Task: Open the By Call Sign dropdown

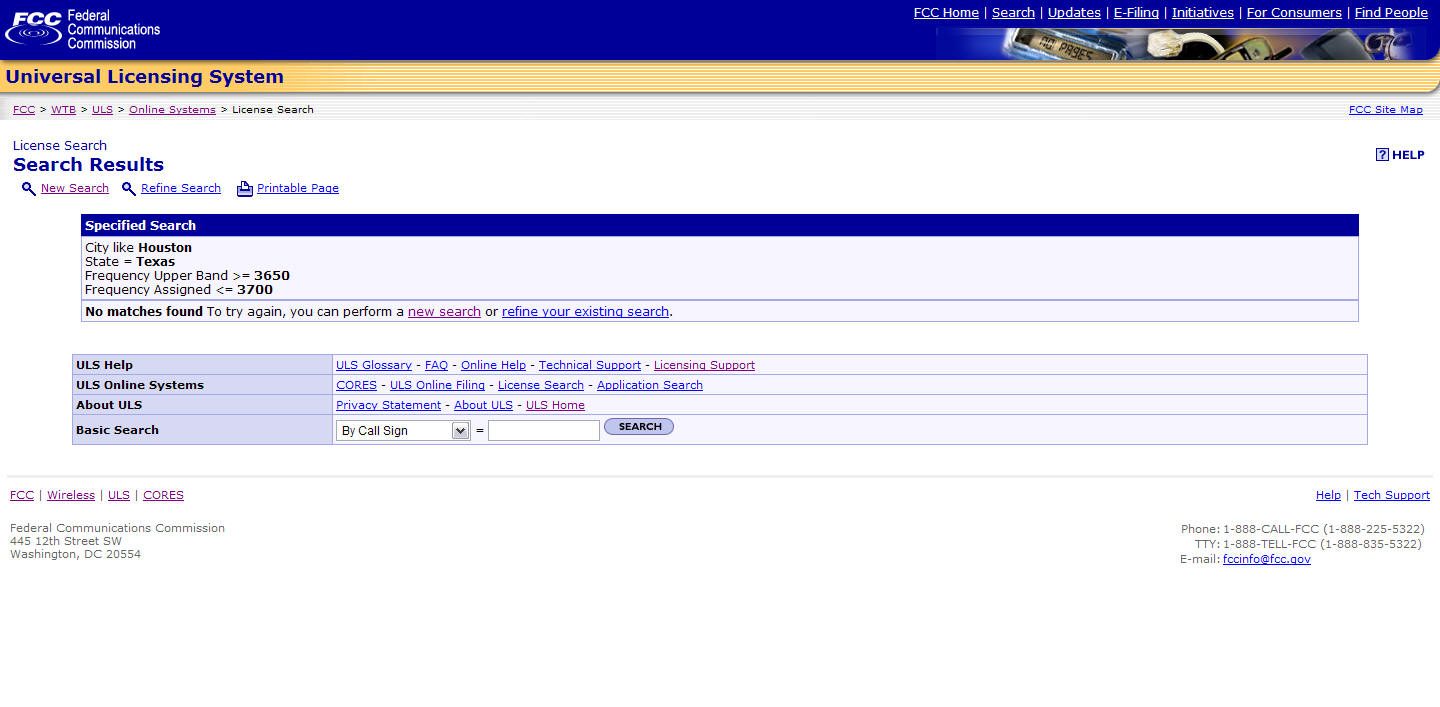Action: (x=403, y=430)
